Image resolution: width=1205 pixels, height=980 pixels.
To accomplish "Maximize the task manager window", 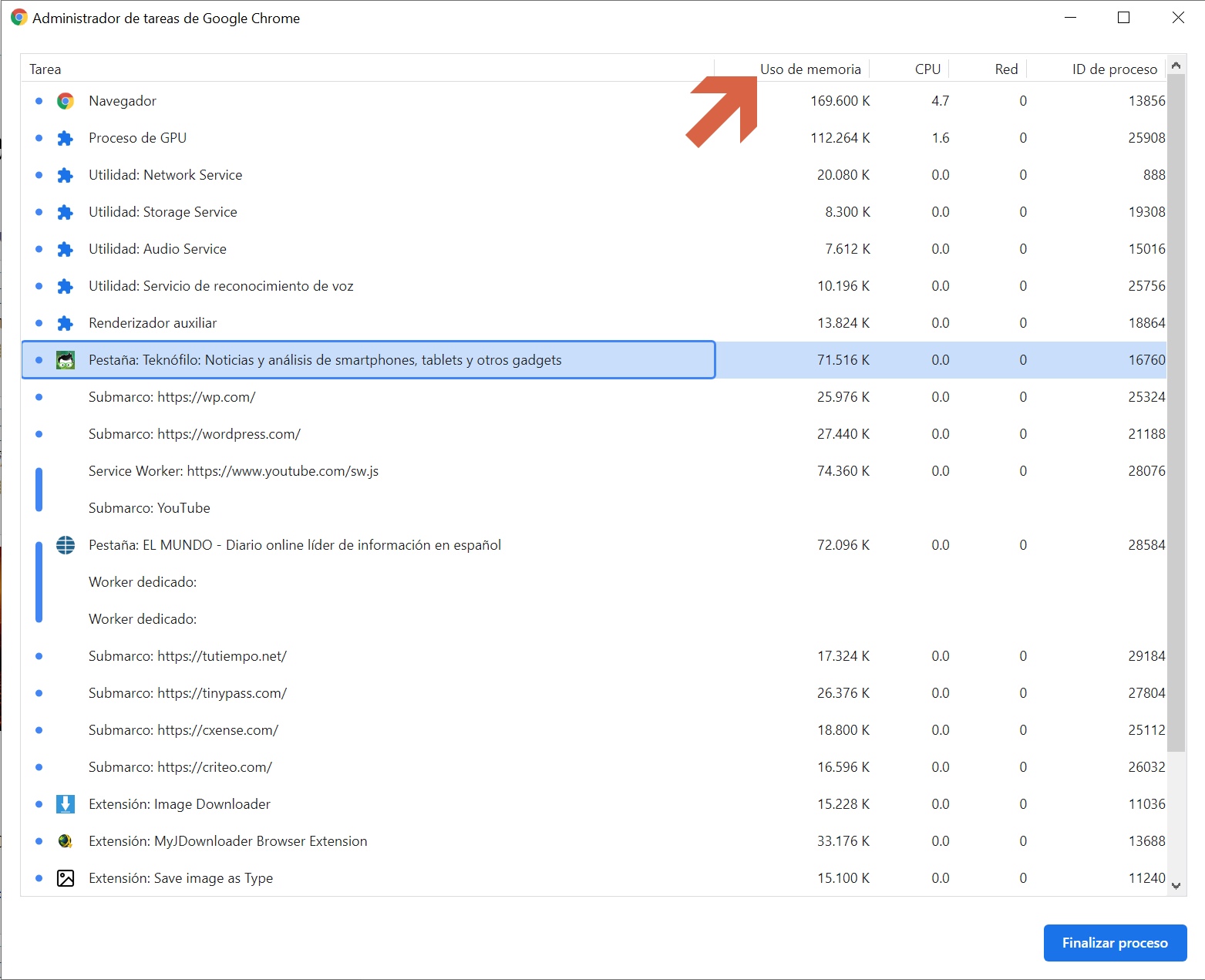I will point(1123,18).
